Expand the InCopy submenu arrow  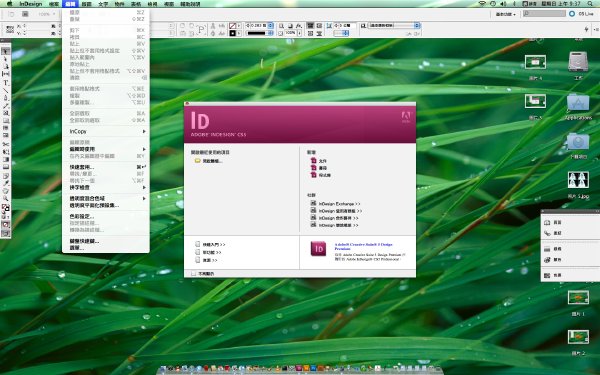coord(144,131)
